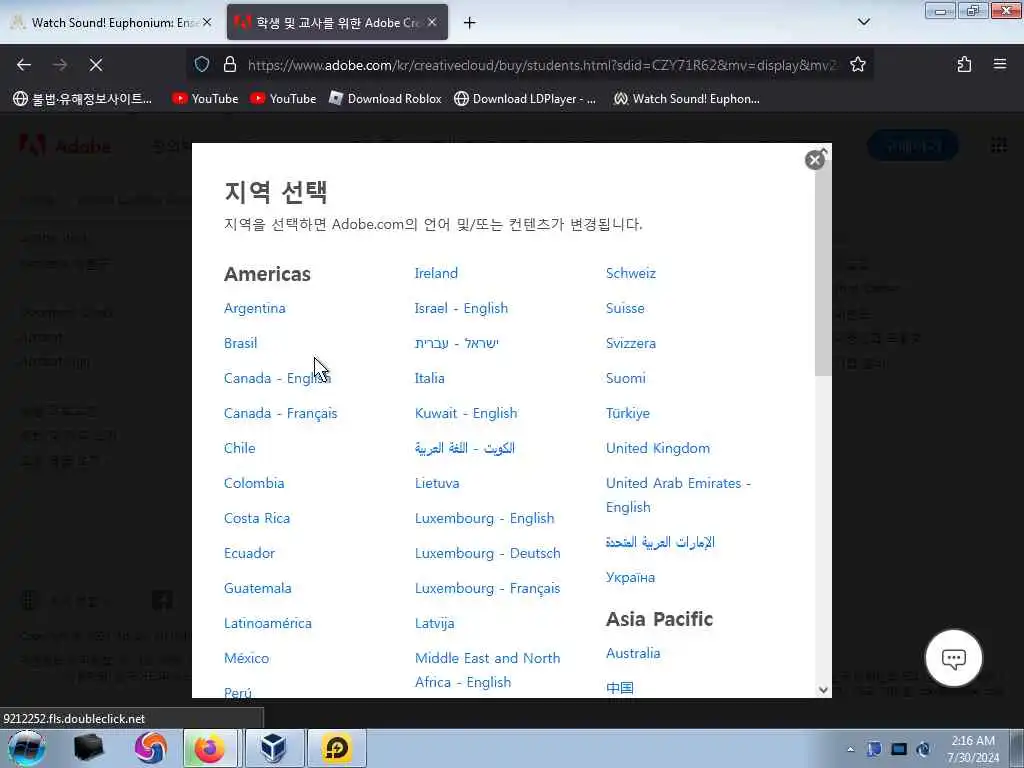
Task: Launch Firefox from taskbar
Action: click(210, 748)
